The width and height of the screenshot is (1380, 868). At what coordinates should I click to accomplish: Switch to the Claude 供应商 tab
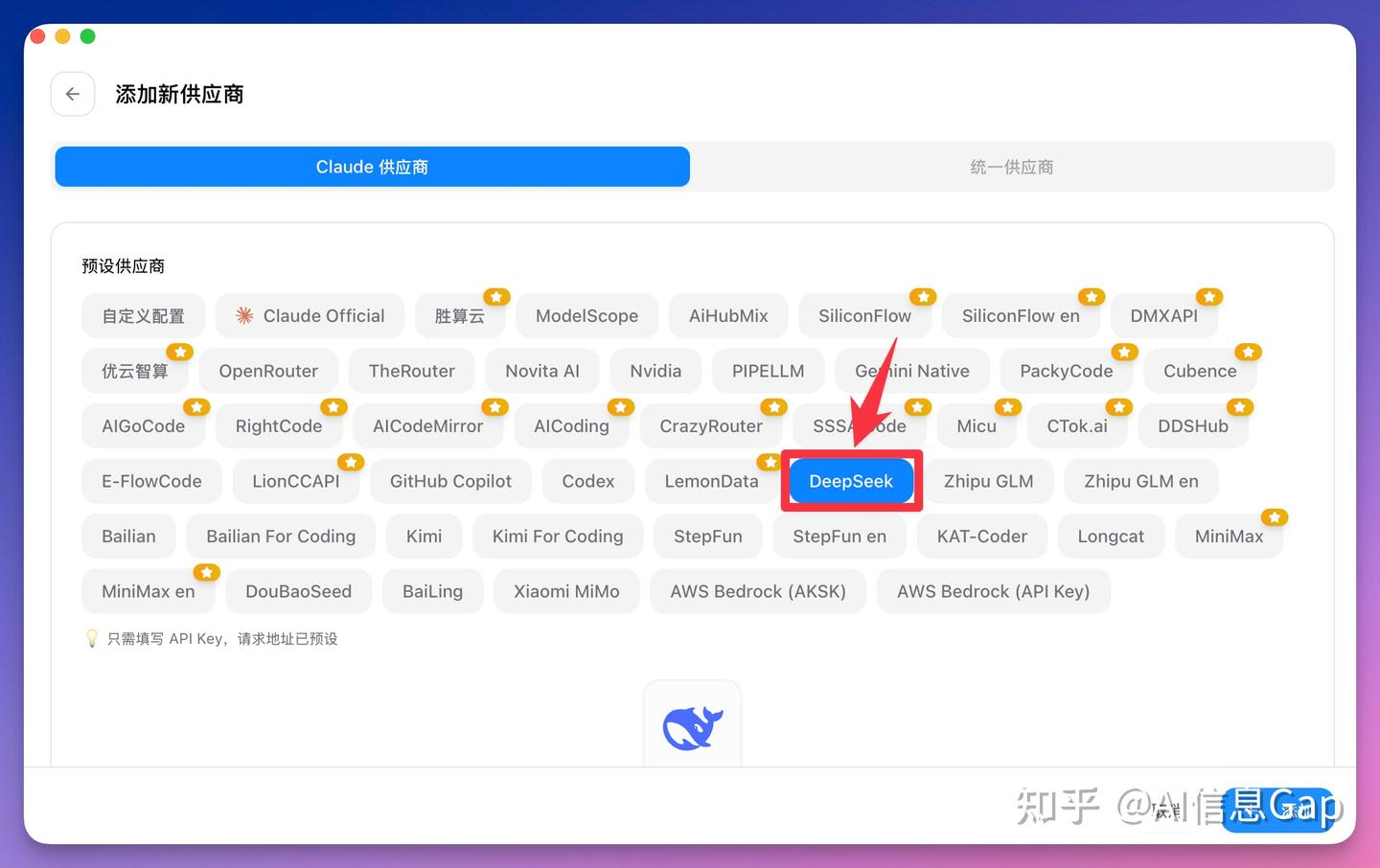click(373, 167)
